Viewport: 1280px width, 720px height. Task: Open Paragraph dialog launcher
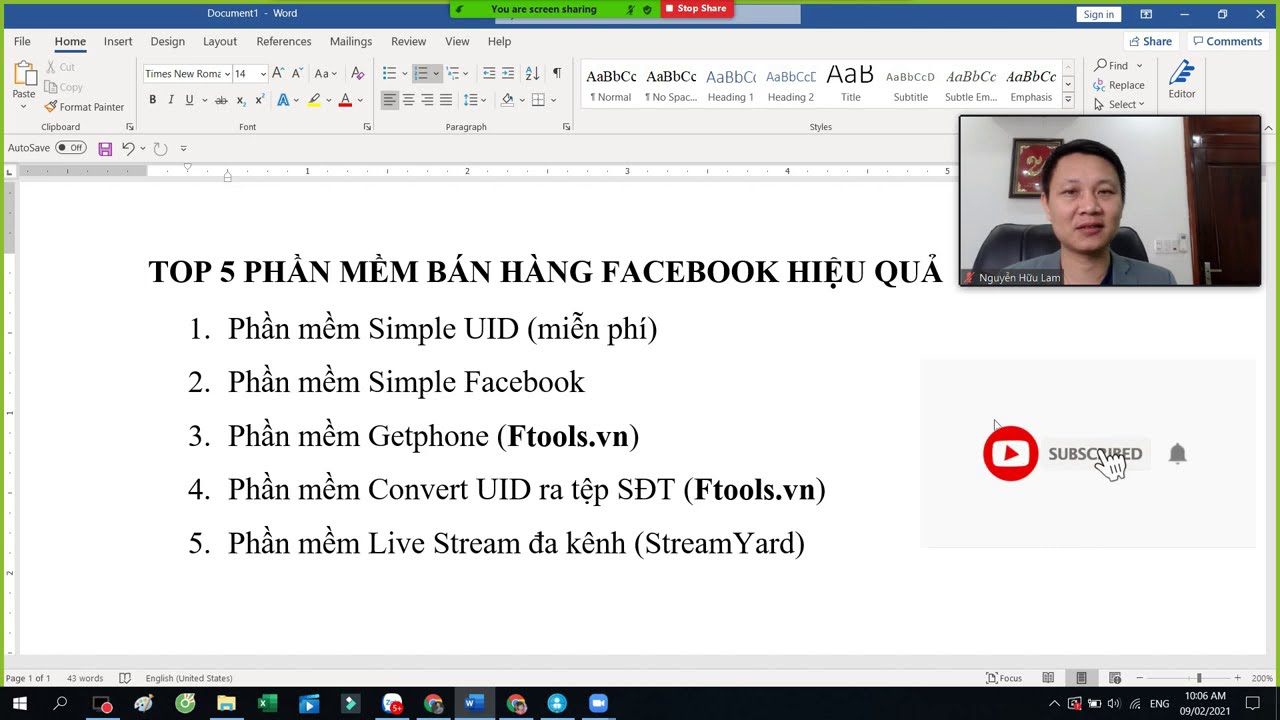[567, 127]
